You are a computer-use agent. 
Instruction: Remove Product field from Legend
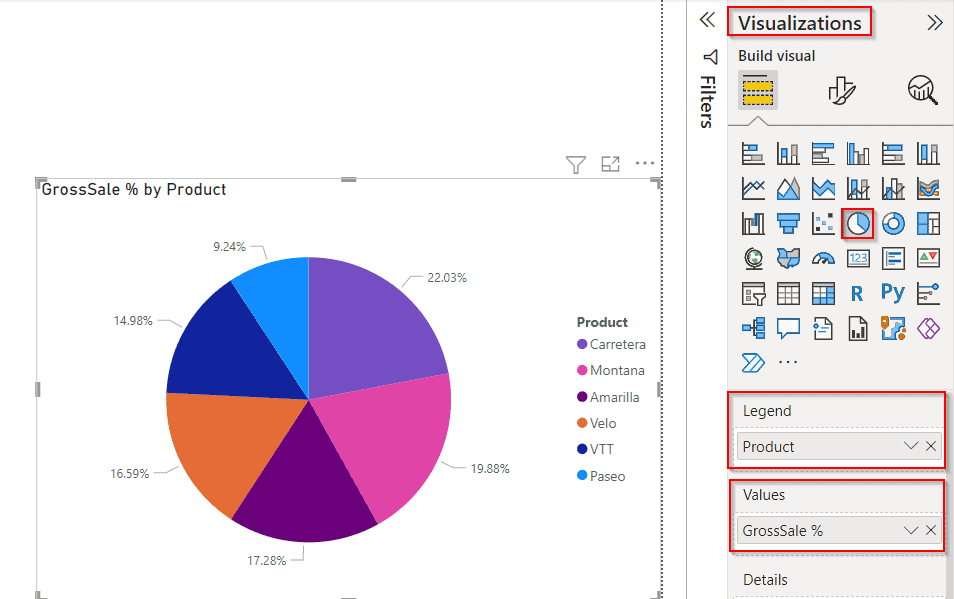(931, 446)
